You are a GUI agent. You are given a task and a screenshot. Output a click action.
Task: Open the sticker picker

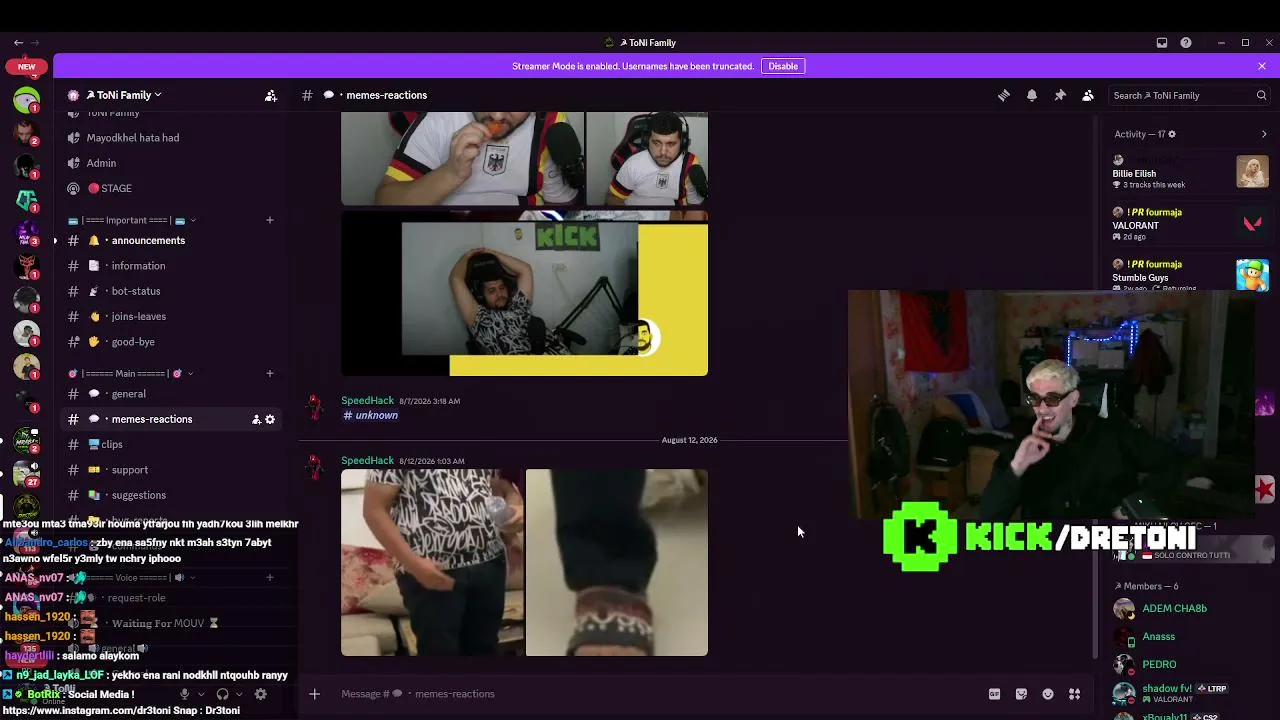point(1021,694)
